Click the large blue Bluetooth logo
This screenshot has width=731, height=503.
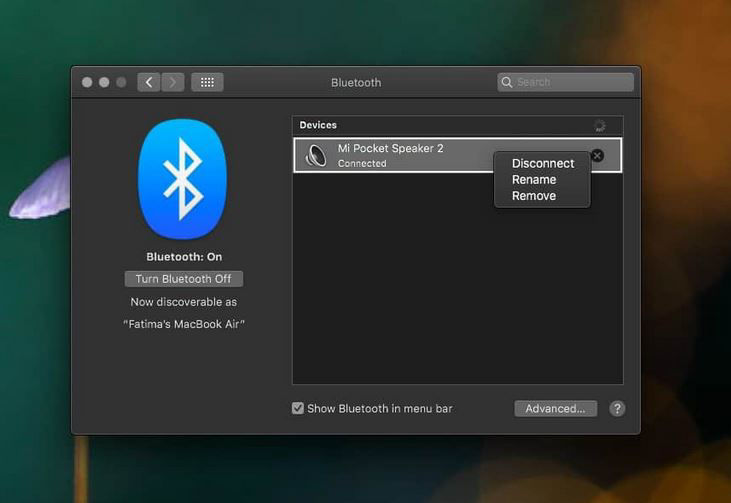(x=183, y=179)
